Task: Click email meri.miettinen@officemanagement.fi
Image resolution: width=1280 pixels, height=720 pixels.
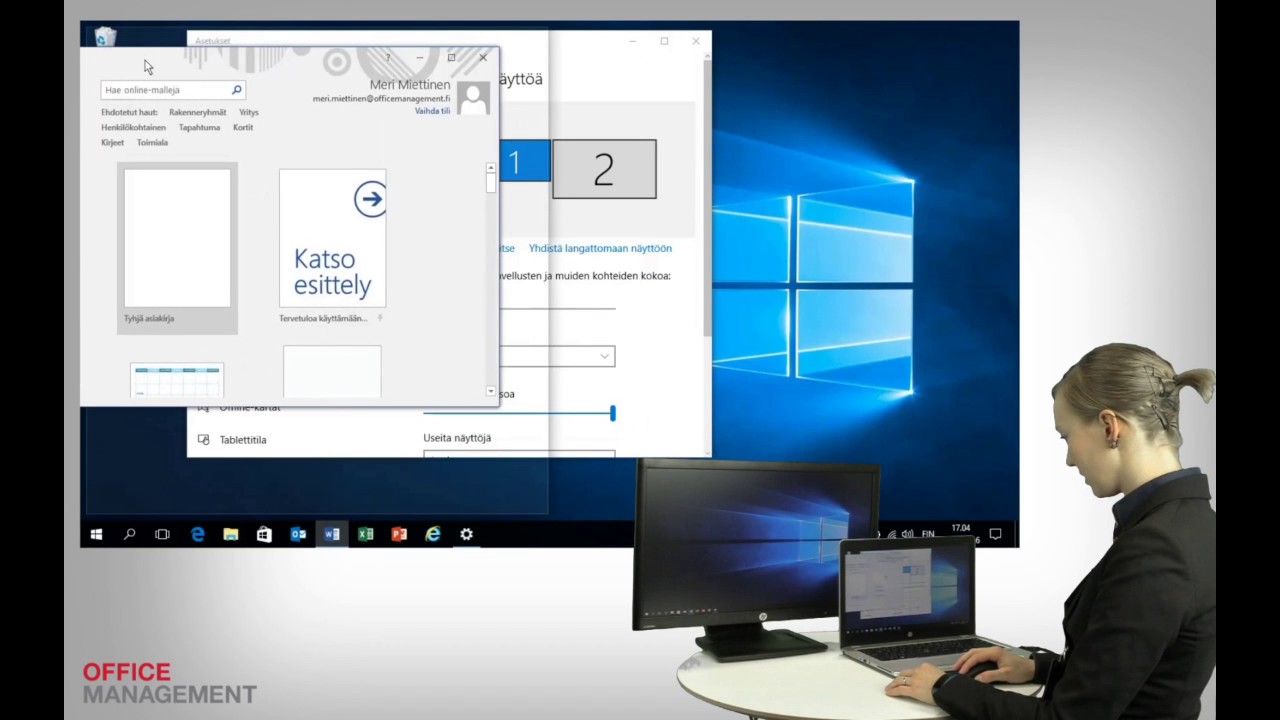Action: click(381, 99)
